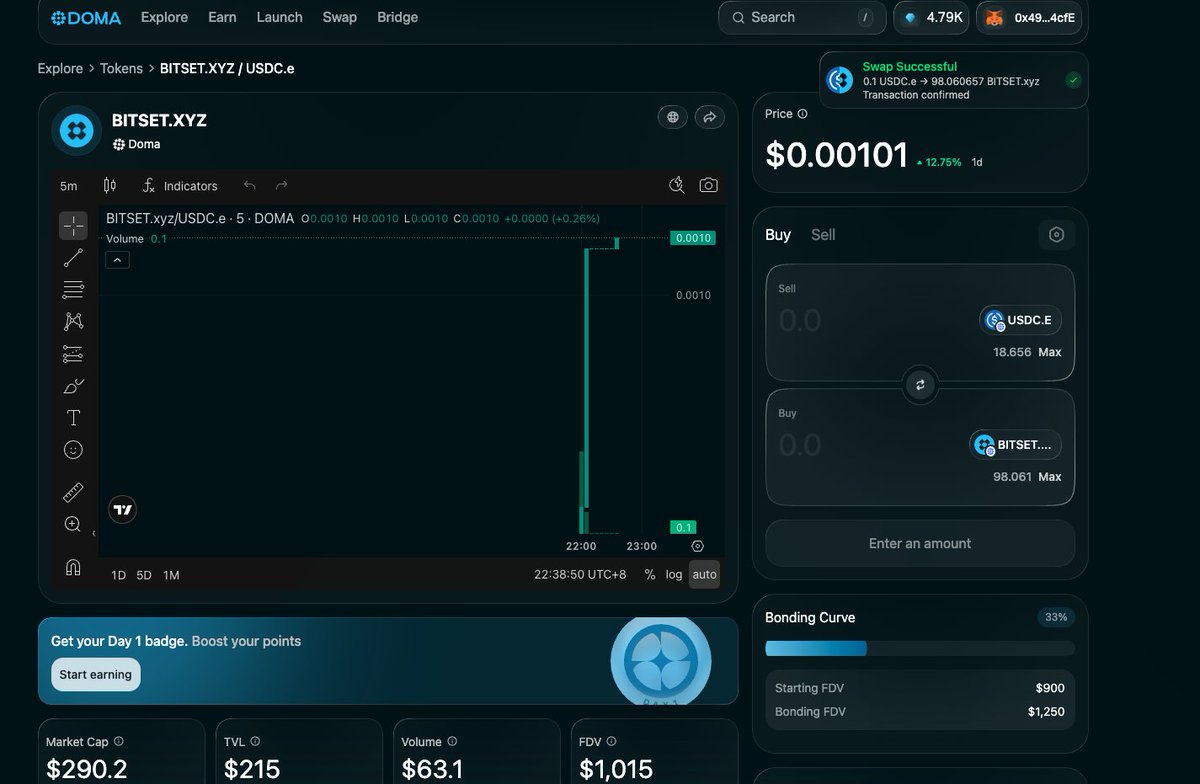Click the Volume info icon
The height and width of the screenshot is (784, 1200).
coord(452,742)
